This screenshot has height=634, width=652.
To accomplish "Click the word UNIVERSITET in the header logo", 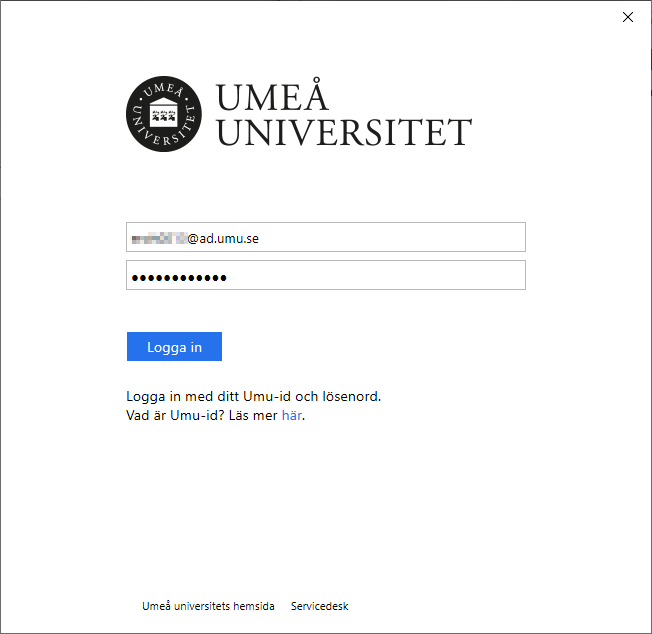I will pyautogui.click(x=344, y=132).
